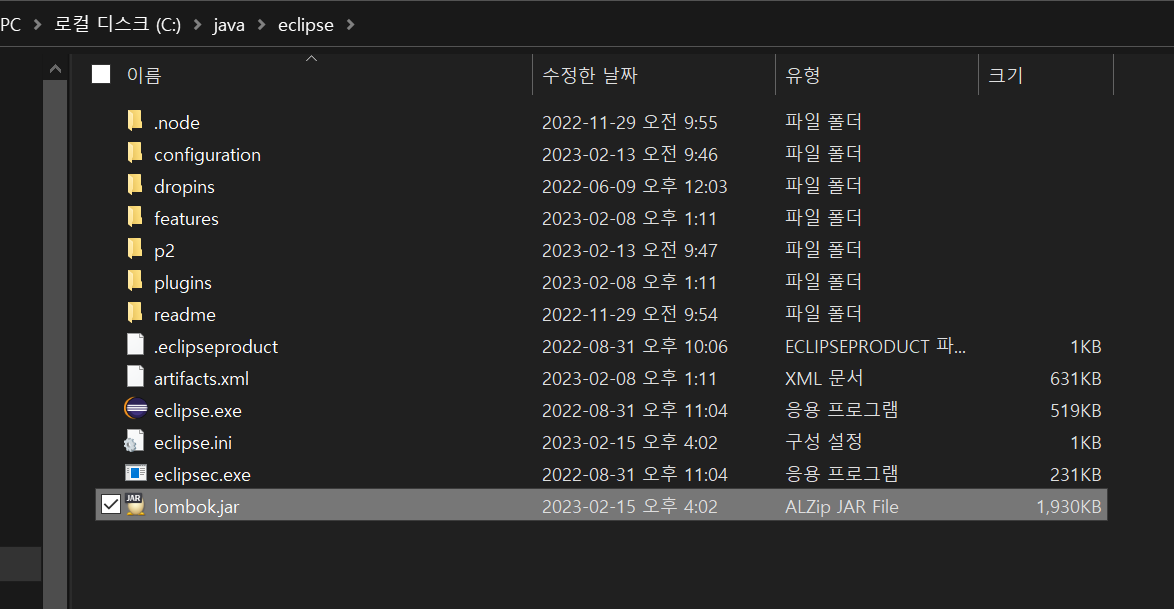Expand the chevron after eclipse breadcrumb
The width and height of the screenshot is (1174, 609).
[x=350, y=25]
